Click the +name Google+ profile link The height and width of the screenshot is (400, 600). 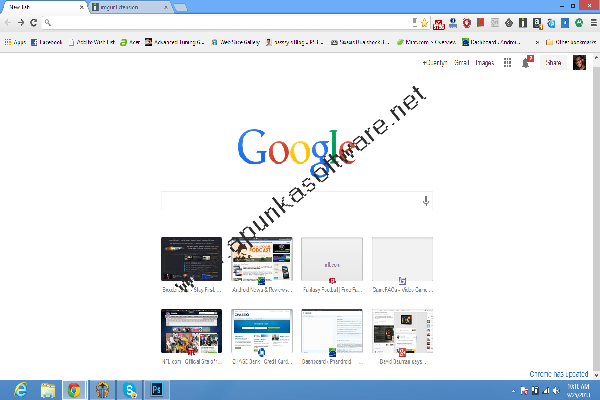(x=435, y=62)
